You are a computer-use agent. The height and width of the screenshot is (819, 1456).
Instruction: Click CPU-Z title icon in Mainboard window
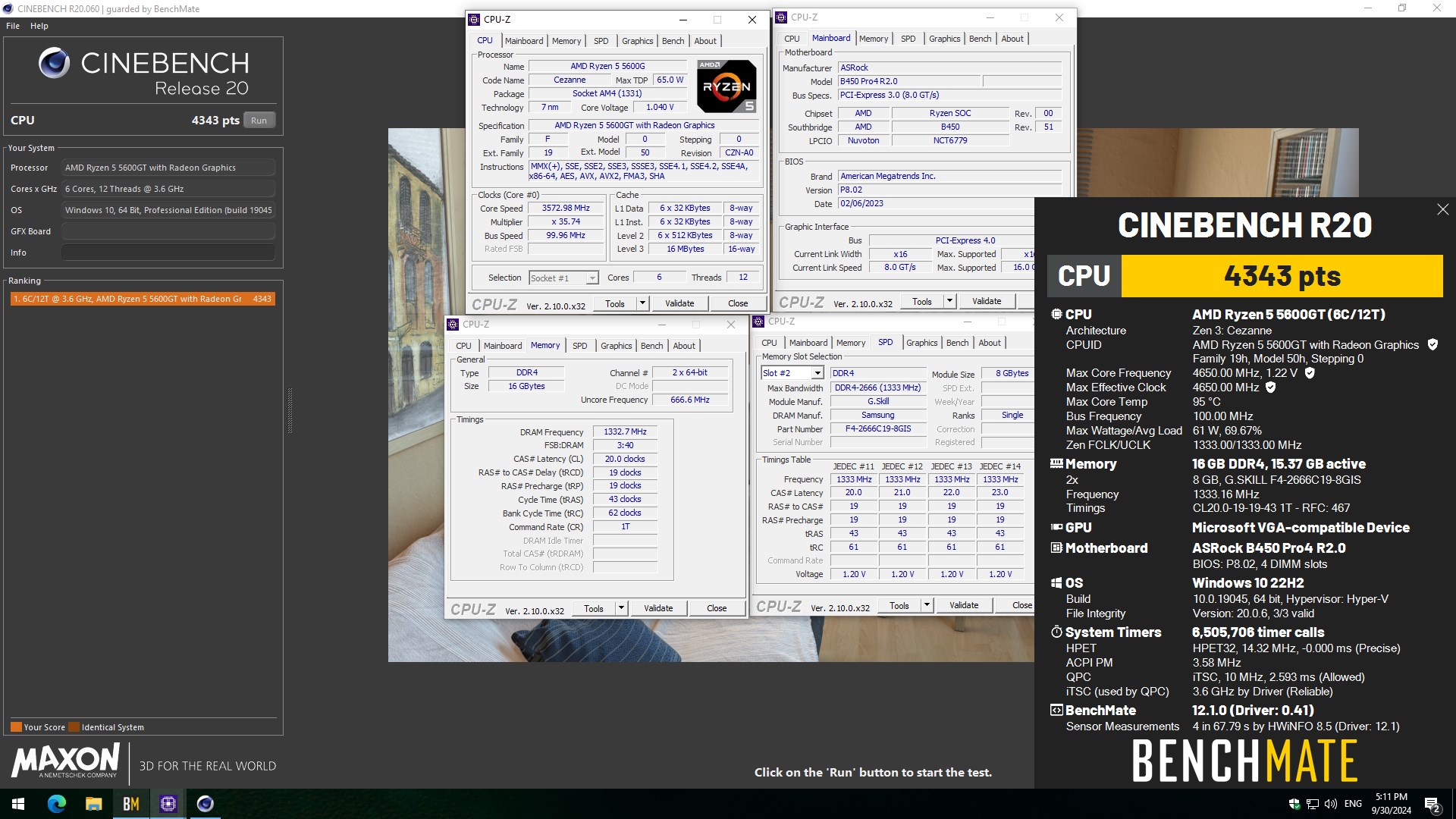[x=781, y=17]
